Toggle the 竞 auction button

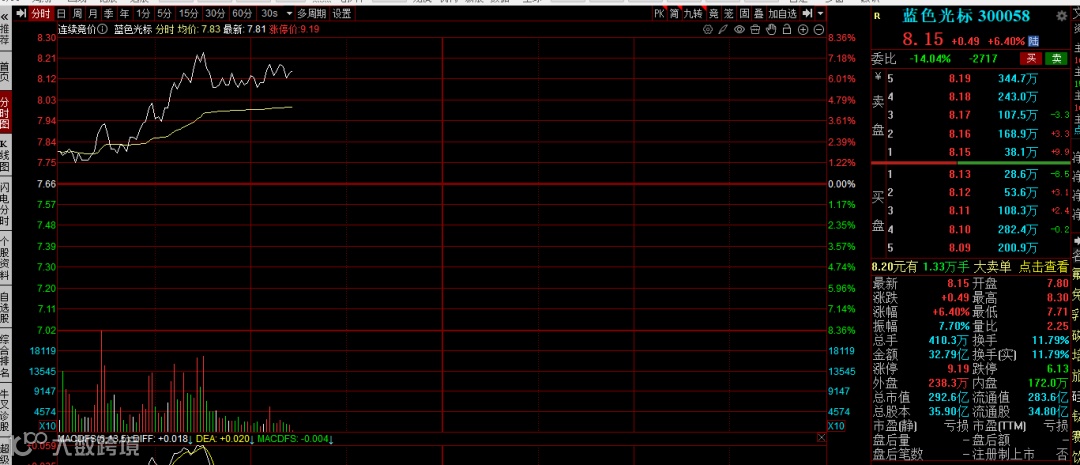(x=714, y=14)
